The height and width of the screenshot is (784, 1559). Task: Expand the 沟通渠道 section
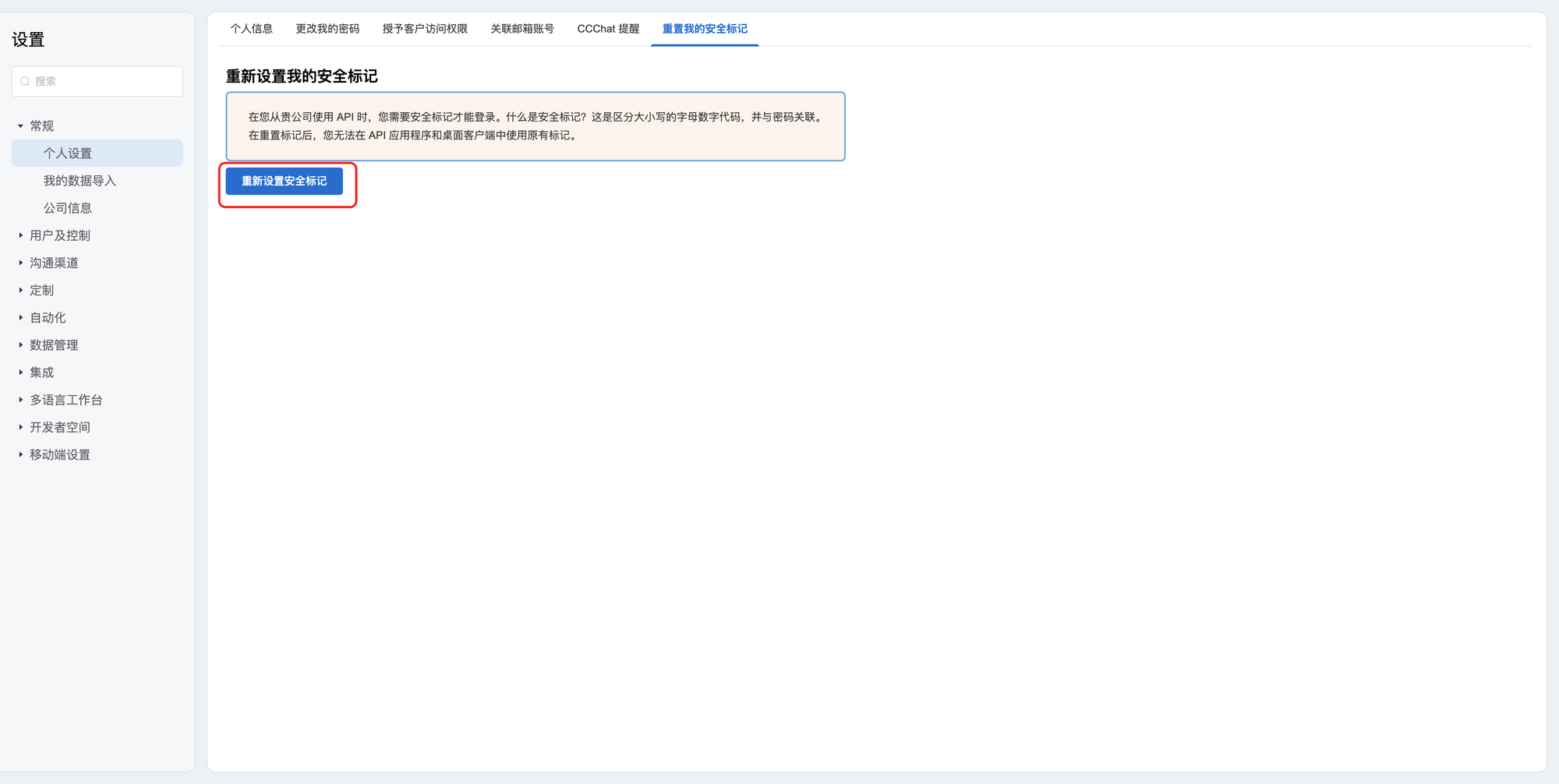pos(21,263)
